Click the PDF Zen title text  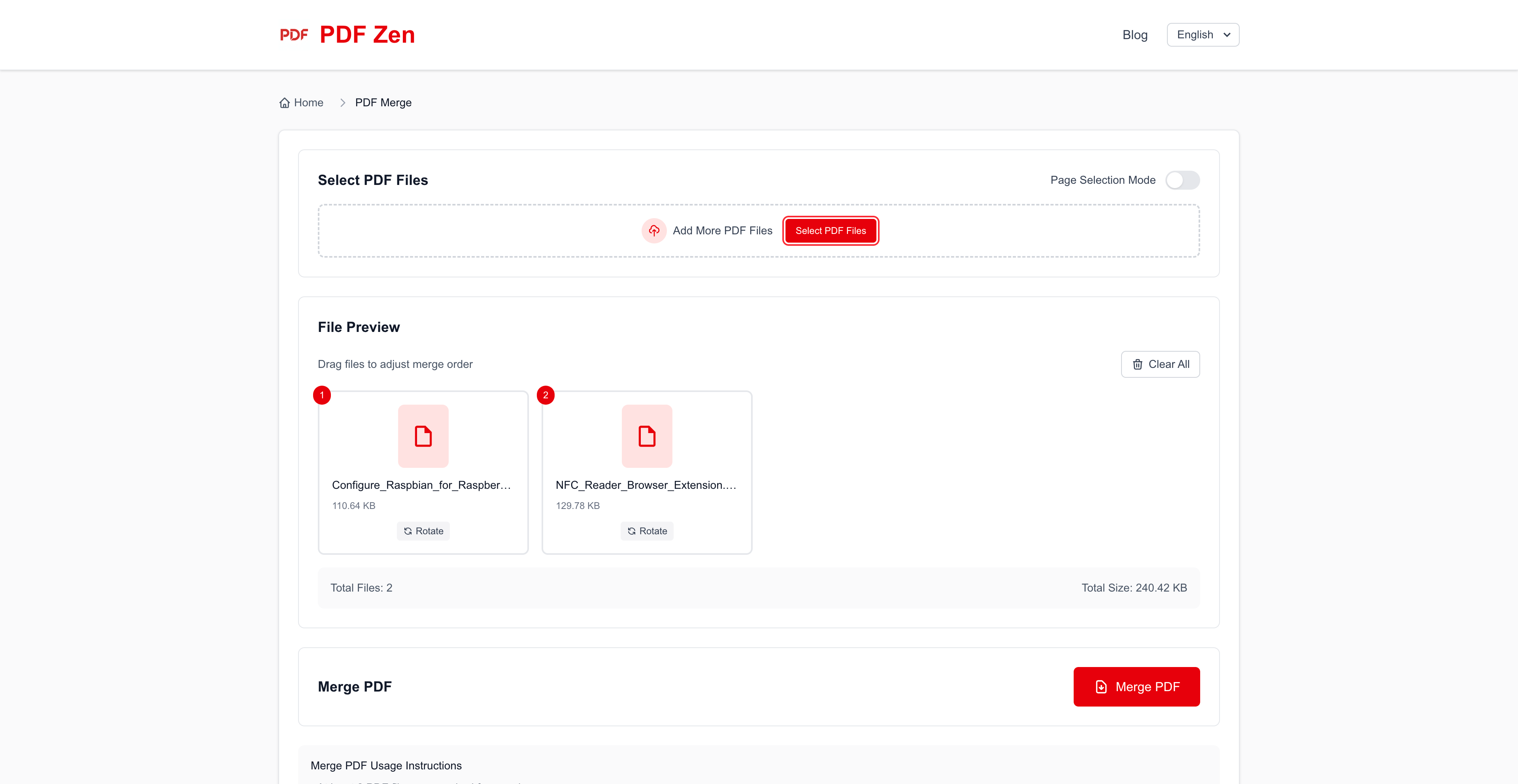[367, 35]
